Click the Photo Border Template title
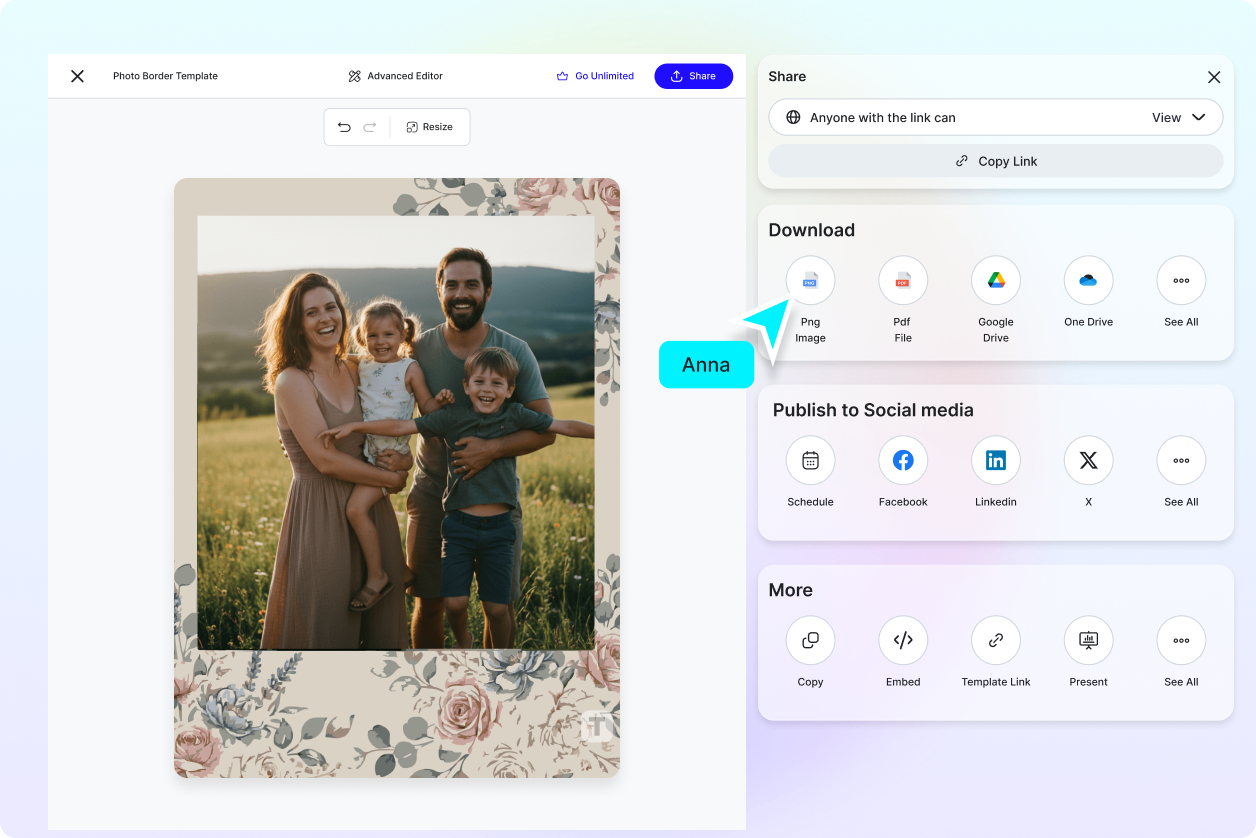 (x=165, y=76)
